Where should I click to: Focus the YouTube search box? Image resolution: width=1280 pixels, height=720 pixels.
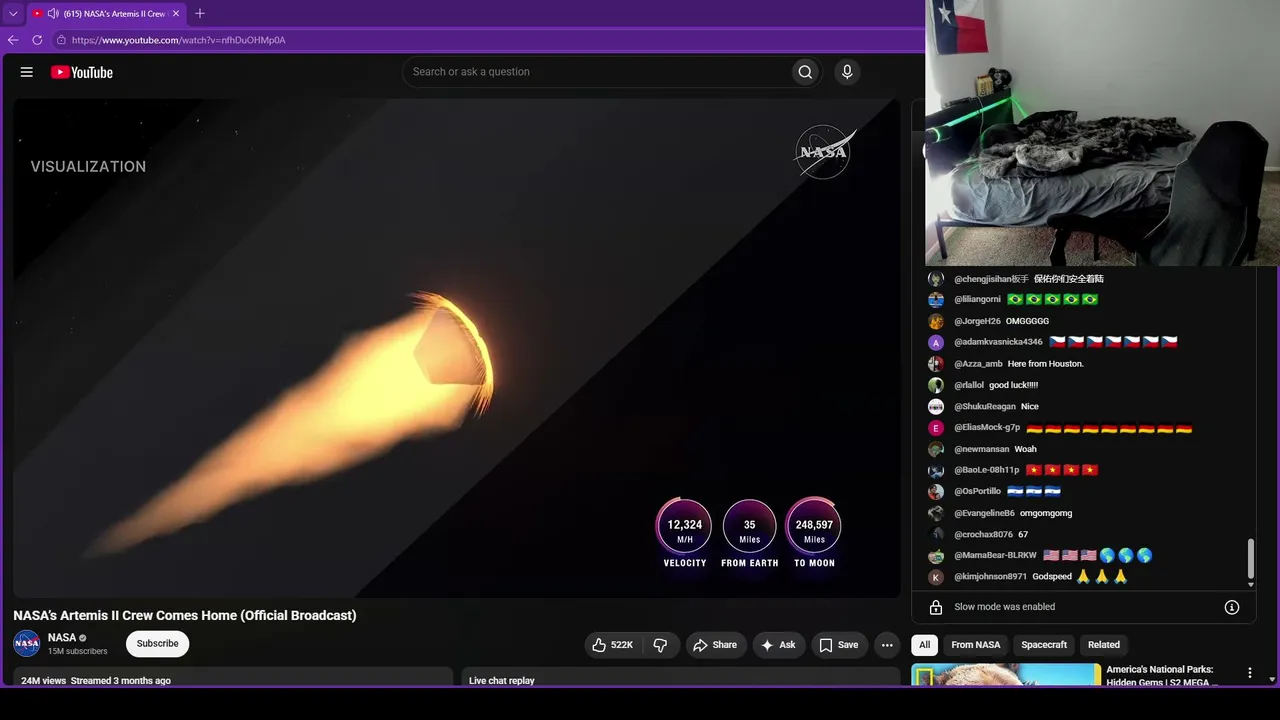596,72
